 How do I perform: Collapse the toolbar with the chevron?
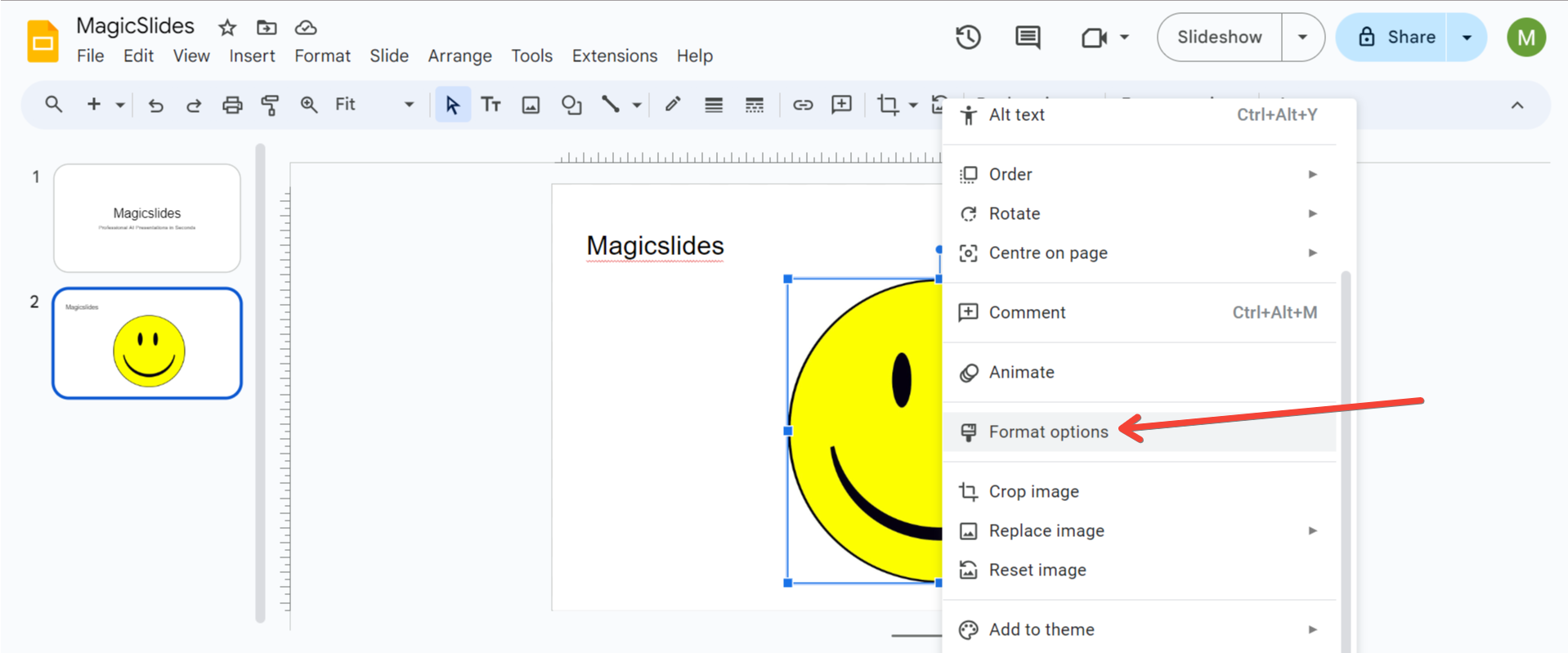click(1517, 105)
